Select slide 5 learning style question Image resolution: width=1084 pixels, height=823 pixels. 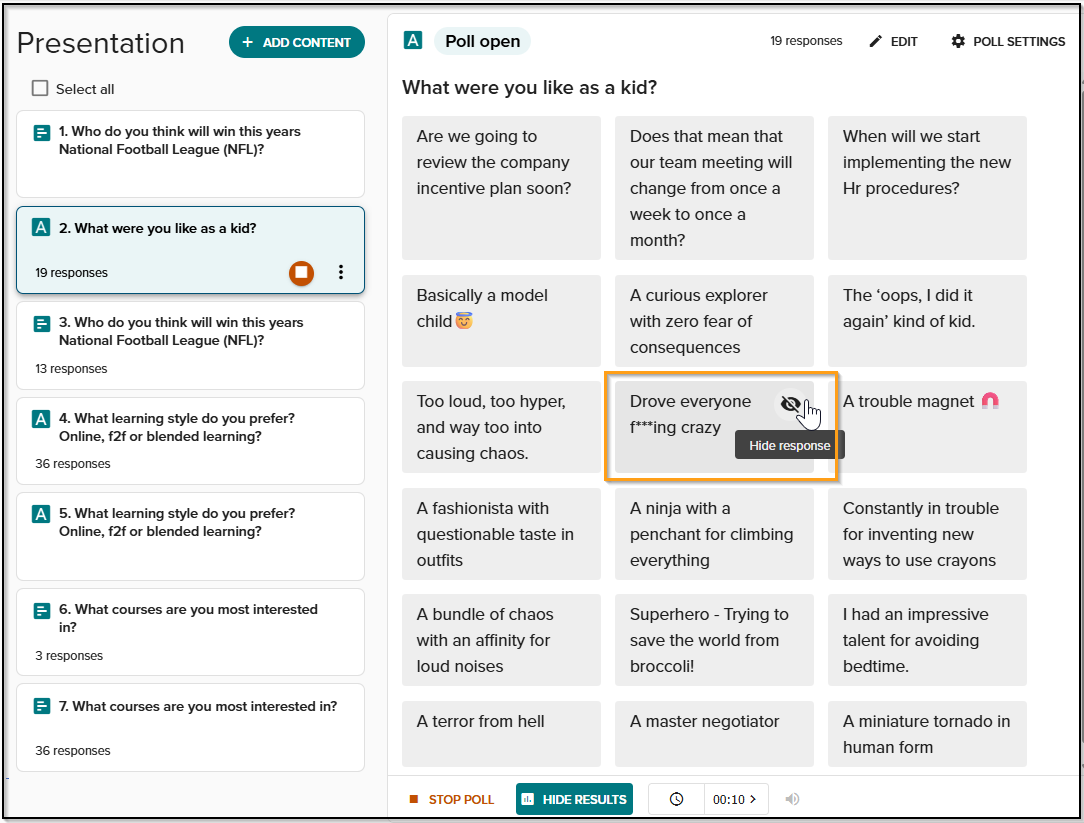[x=190, y=537]
